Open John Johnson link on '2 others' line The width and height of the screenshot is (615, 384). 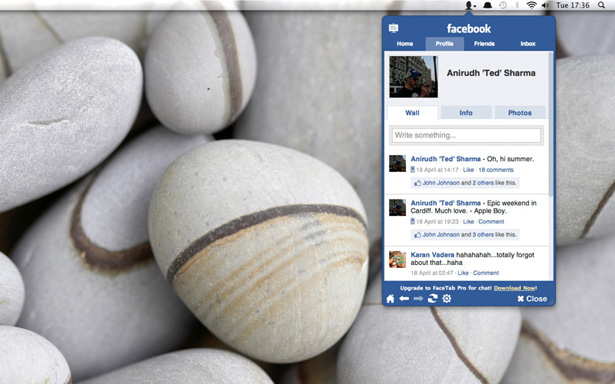pyautogui.click(x=441, y=183)
